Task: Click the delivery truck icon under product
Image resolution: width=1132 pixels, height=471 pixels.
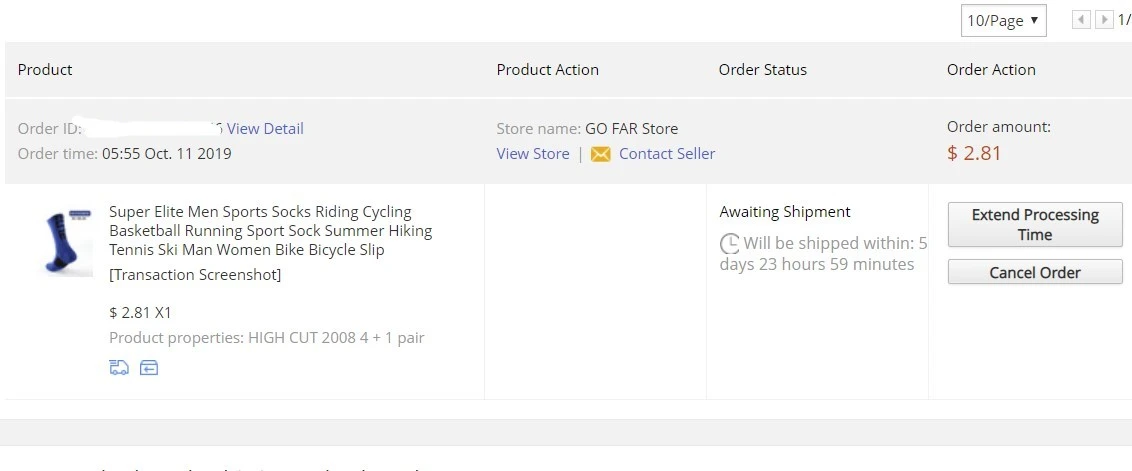Action: (119, 368)
